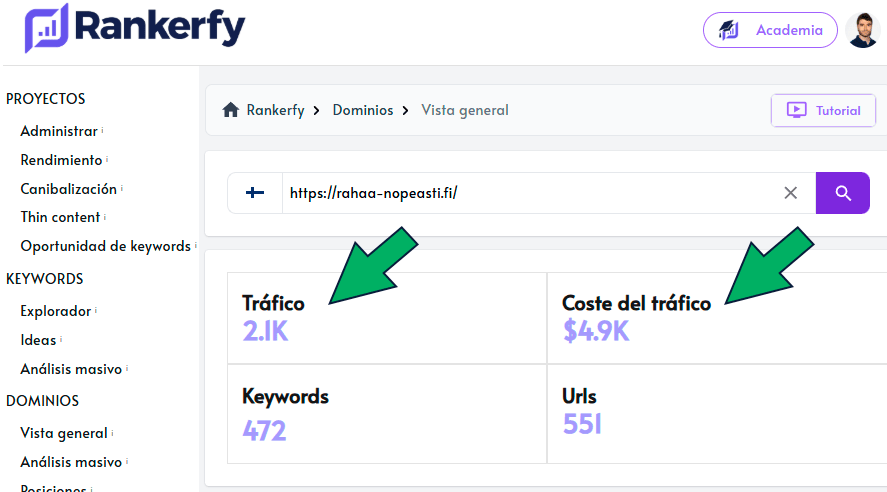Go to Dominios in breadcrumb
This screenshot has width=887, height=492.
pyautogui.click(x=362, y=110)
